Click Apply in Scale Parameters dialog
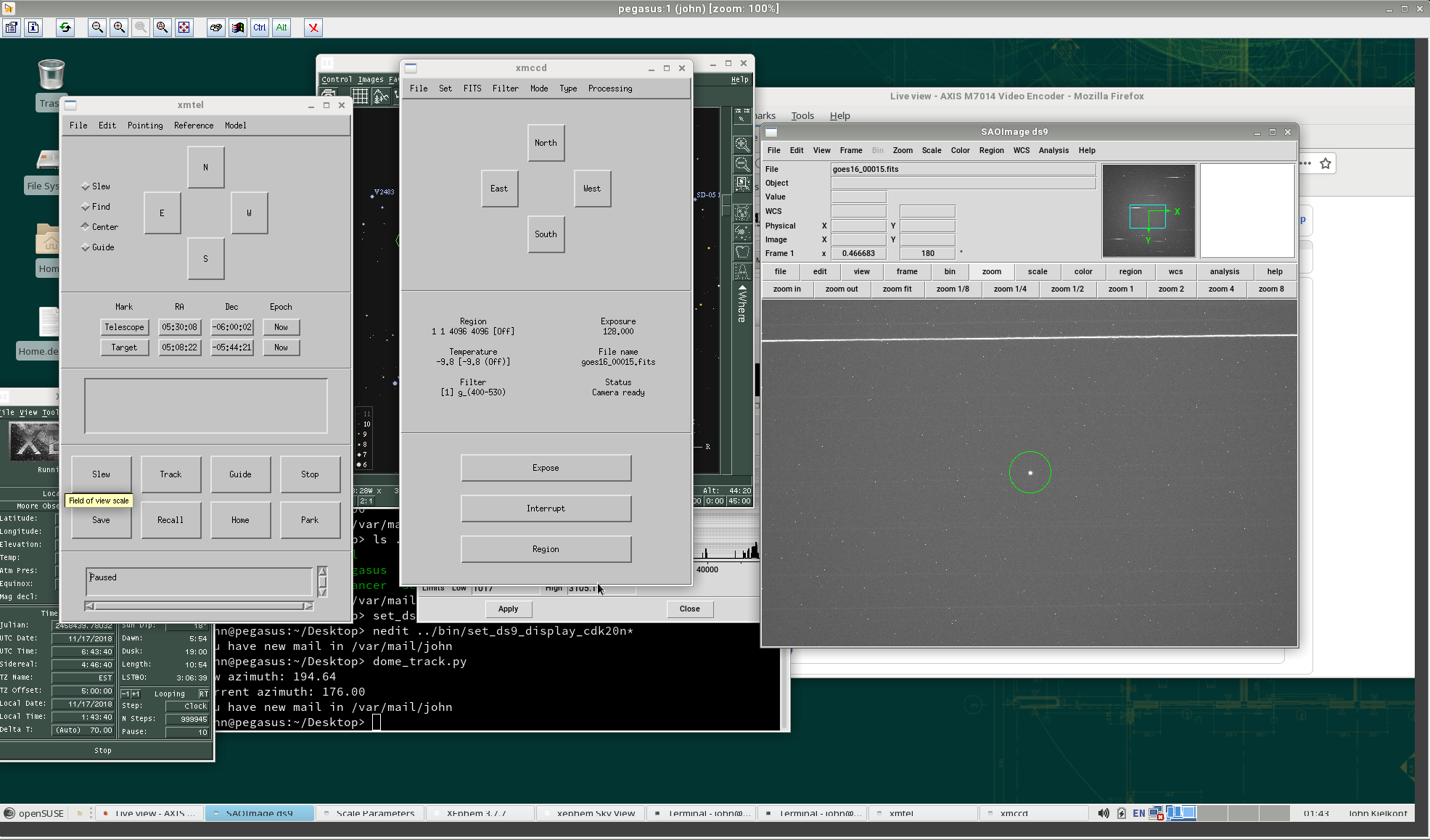Viewport: 1430px width, 840px height. (x=508, y=609)
